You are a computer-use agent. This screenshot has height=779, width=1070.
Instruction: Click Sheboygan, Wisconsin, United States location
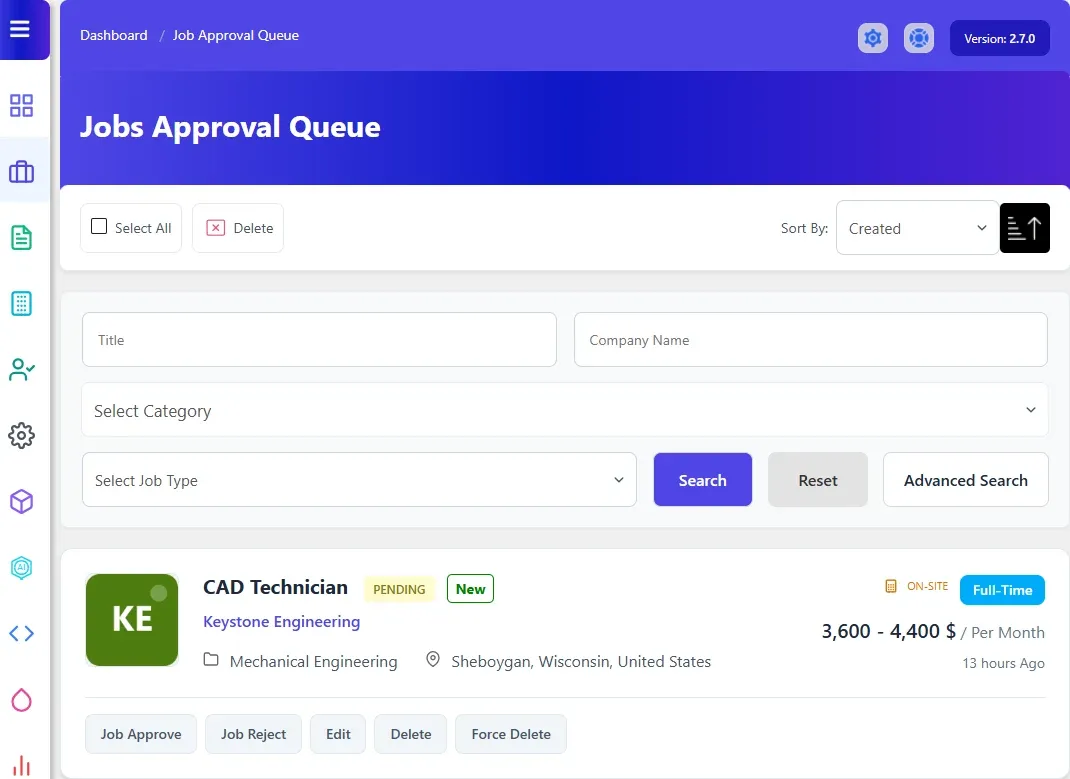(x=581, y=661)
